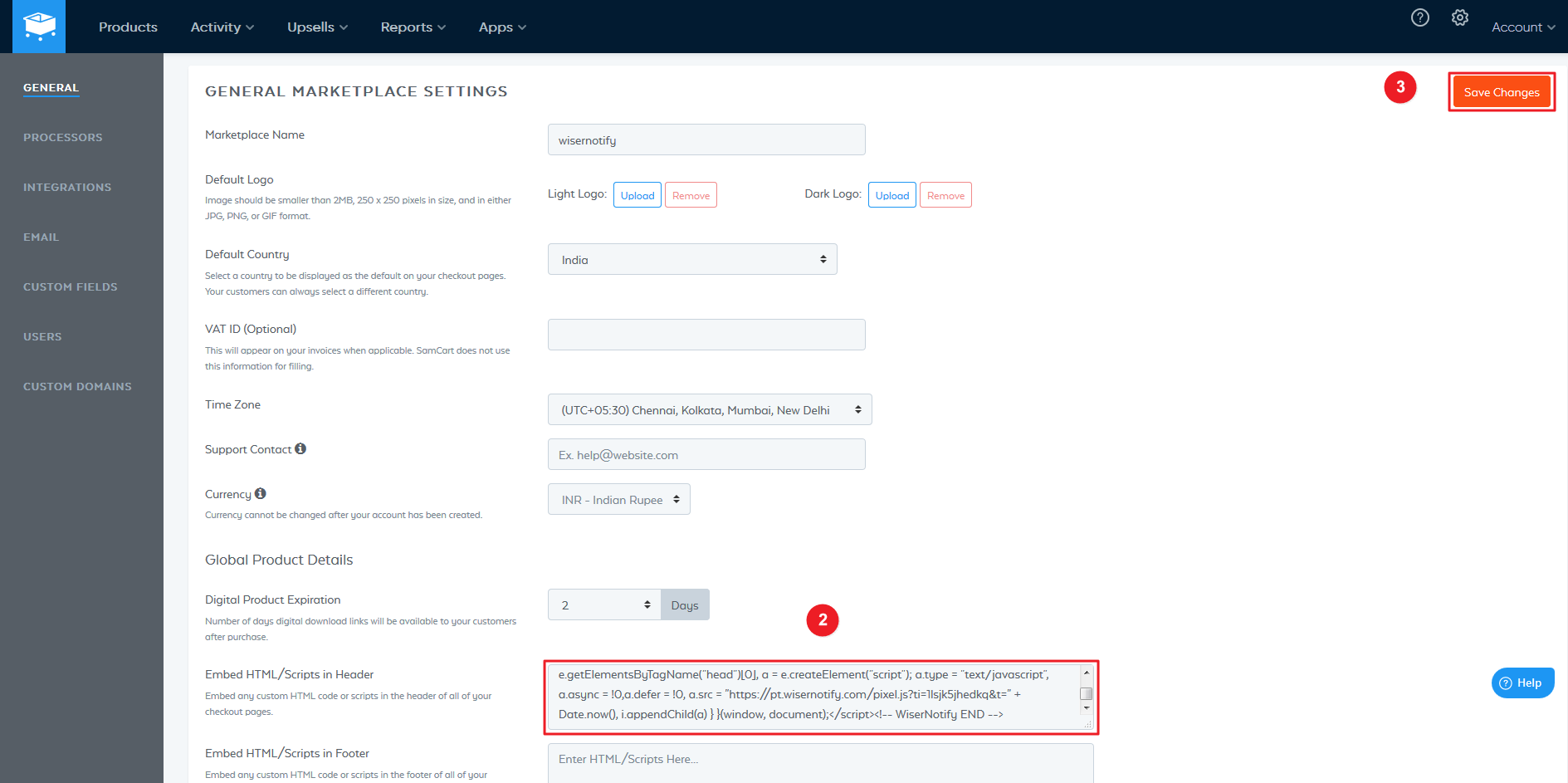Open the Help chat widget
Image resolution: width=1568 pixels, height=783 pixels.
pos(1522,683)
